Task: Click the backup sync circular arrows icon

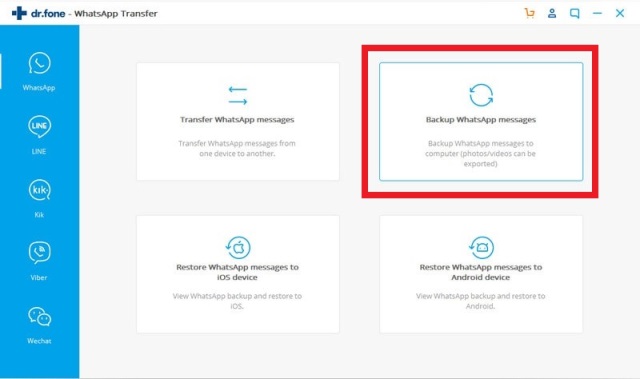Action: [481, 95]
